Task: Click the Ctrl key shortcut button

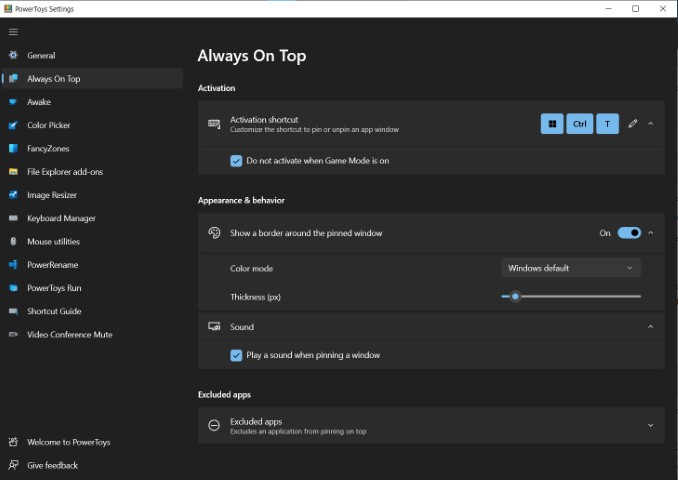Action: [x=579, y=124]
